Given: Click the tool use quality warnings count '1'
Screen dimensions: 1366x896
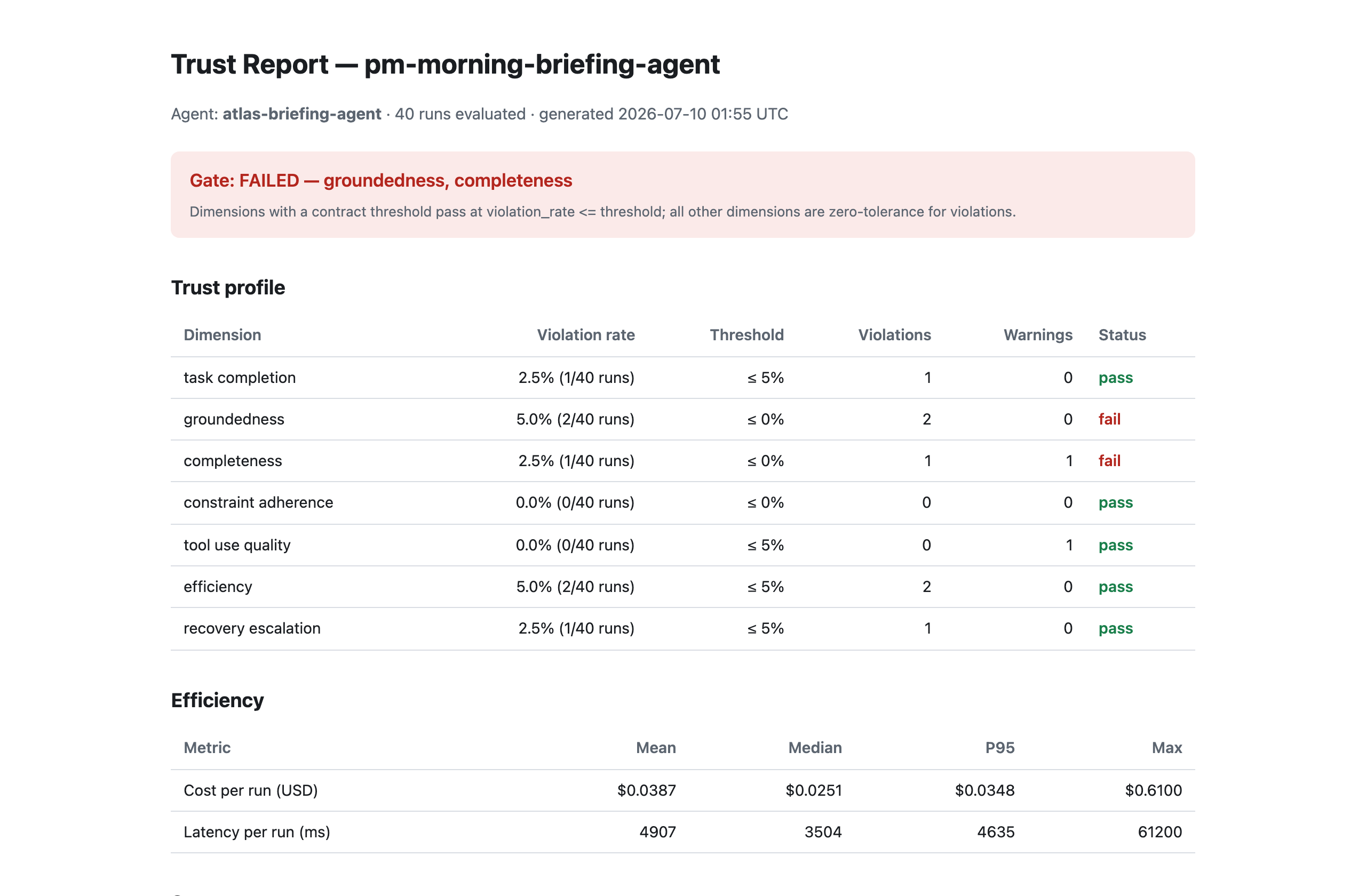Looking at the screenshot, I should click(1069, 545).
